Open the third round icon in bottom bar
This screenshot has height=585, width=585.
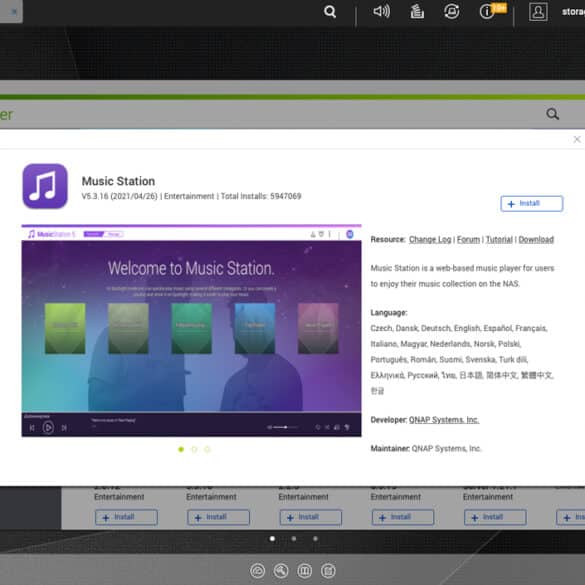(x=304, y=571)
